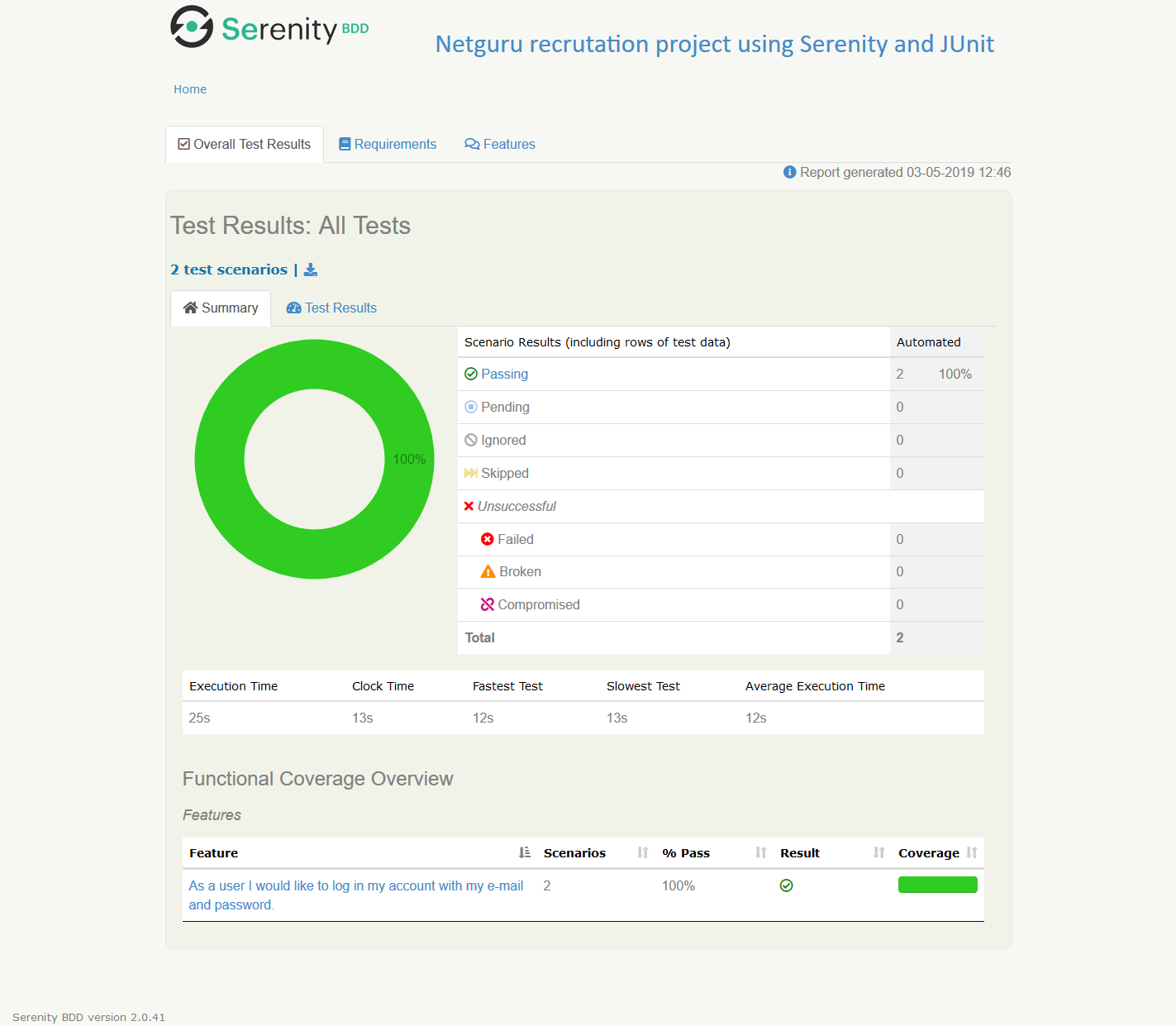Screen dimensions: 1176x1026
Task: Sort the table by Coverage column
Action: click(x=972, y=852)
